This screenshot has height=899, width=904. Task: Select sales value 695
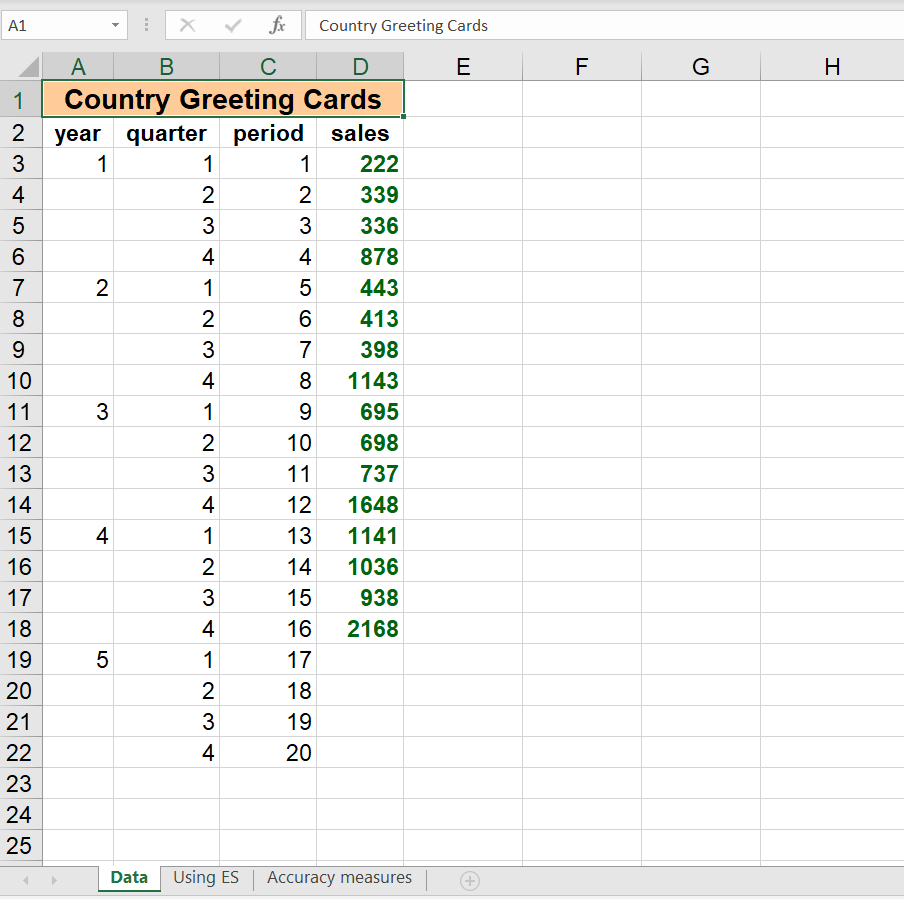click(x=360, y=412)
